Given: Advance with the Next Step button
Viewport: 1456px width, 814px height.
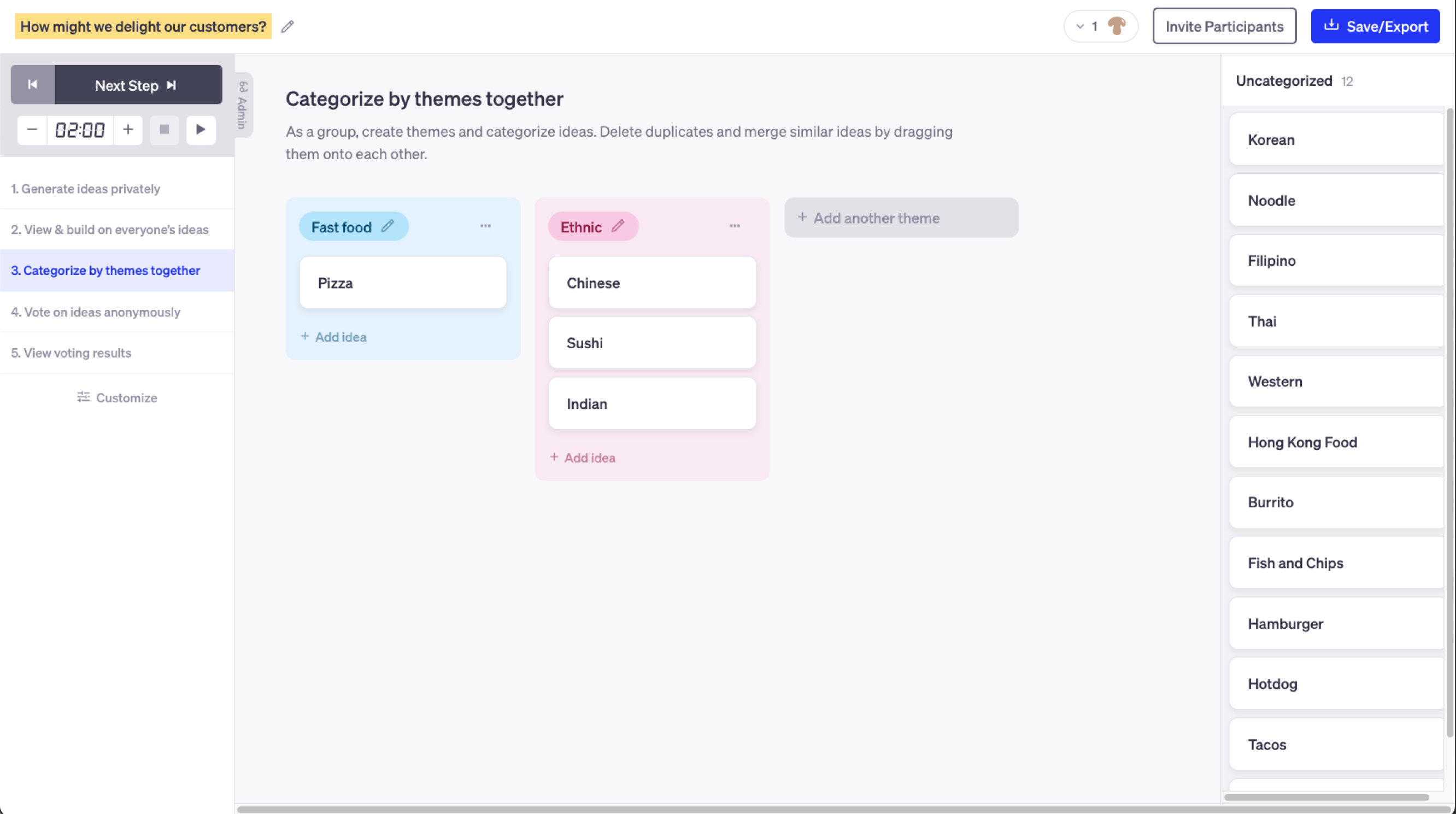Looking at the screenshot, I should (138, 84).
